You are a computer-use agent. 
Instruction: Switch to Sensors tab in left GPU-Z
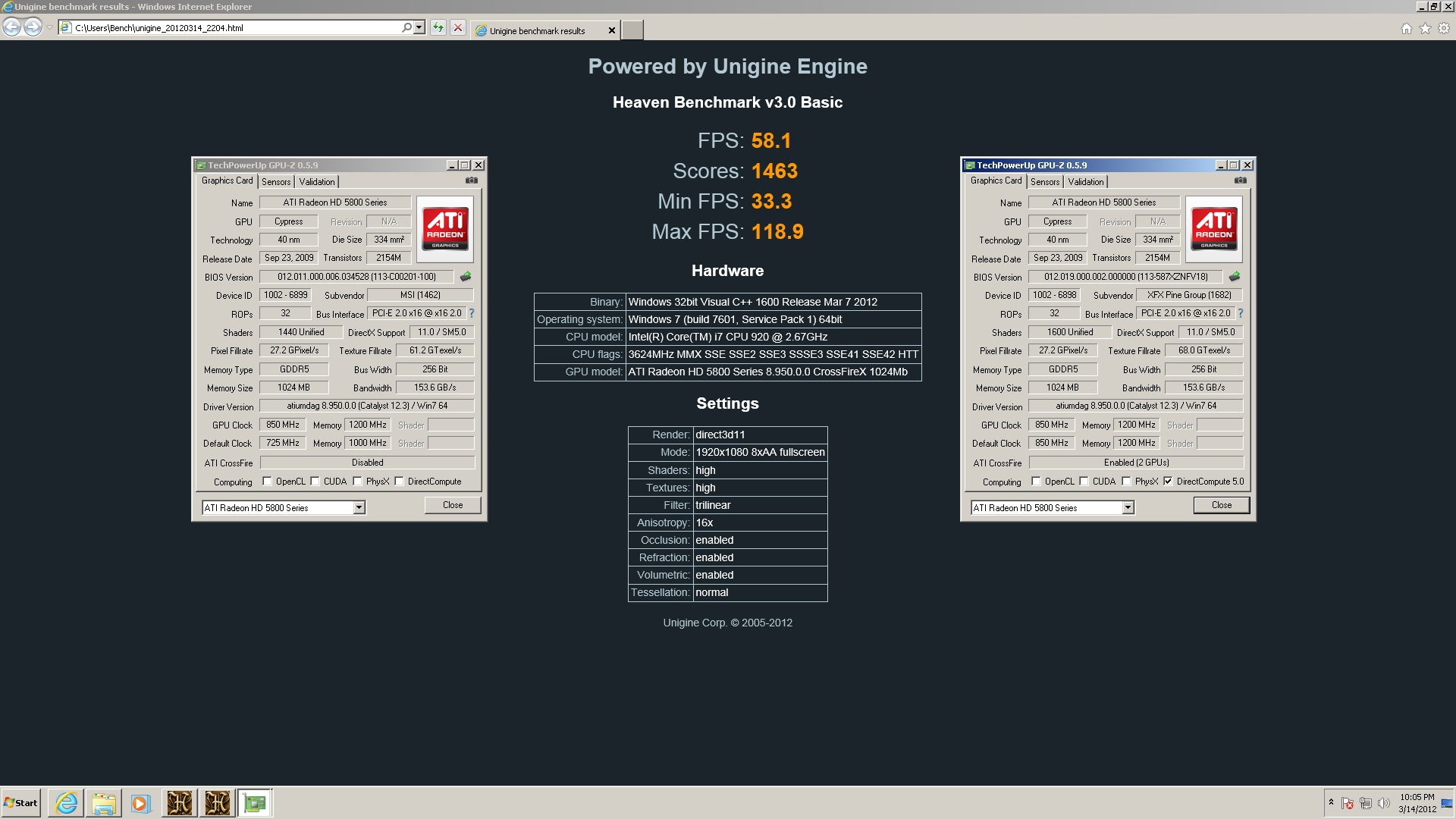tap(276, 182)
